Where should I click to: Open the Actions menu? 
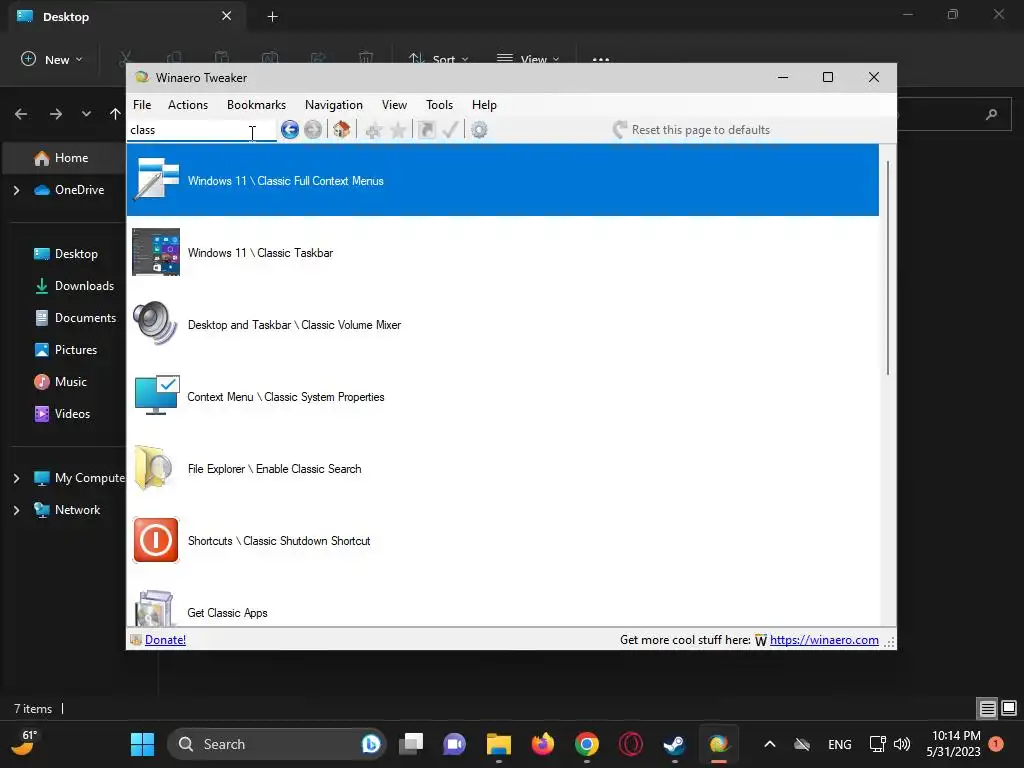[x=188, y=105]
